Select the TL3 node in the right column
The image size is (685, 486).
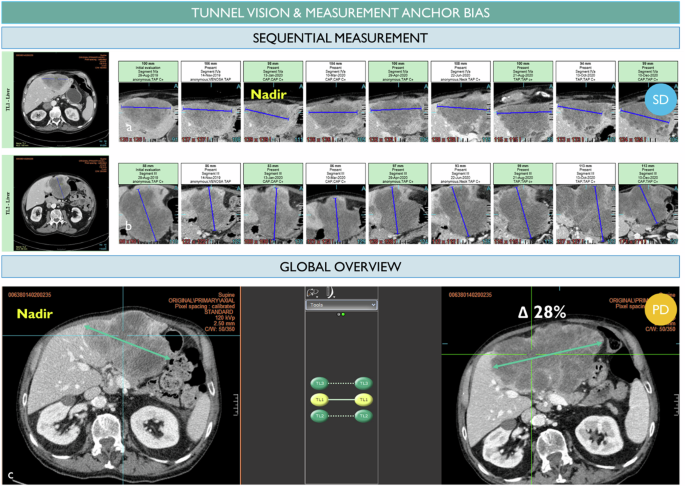364,383
